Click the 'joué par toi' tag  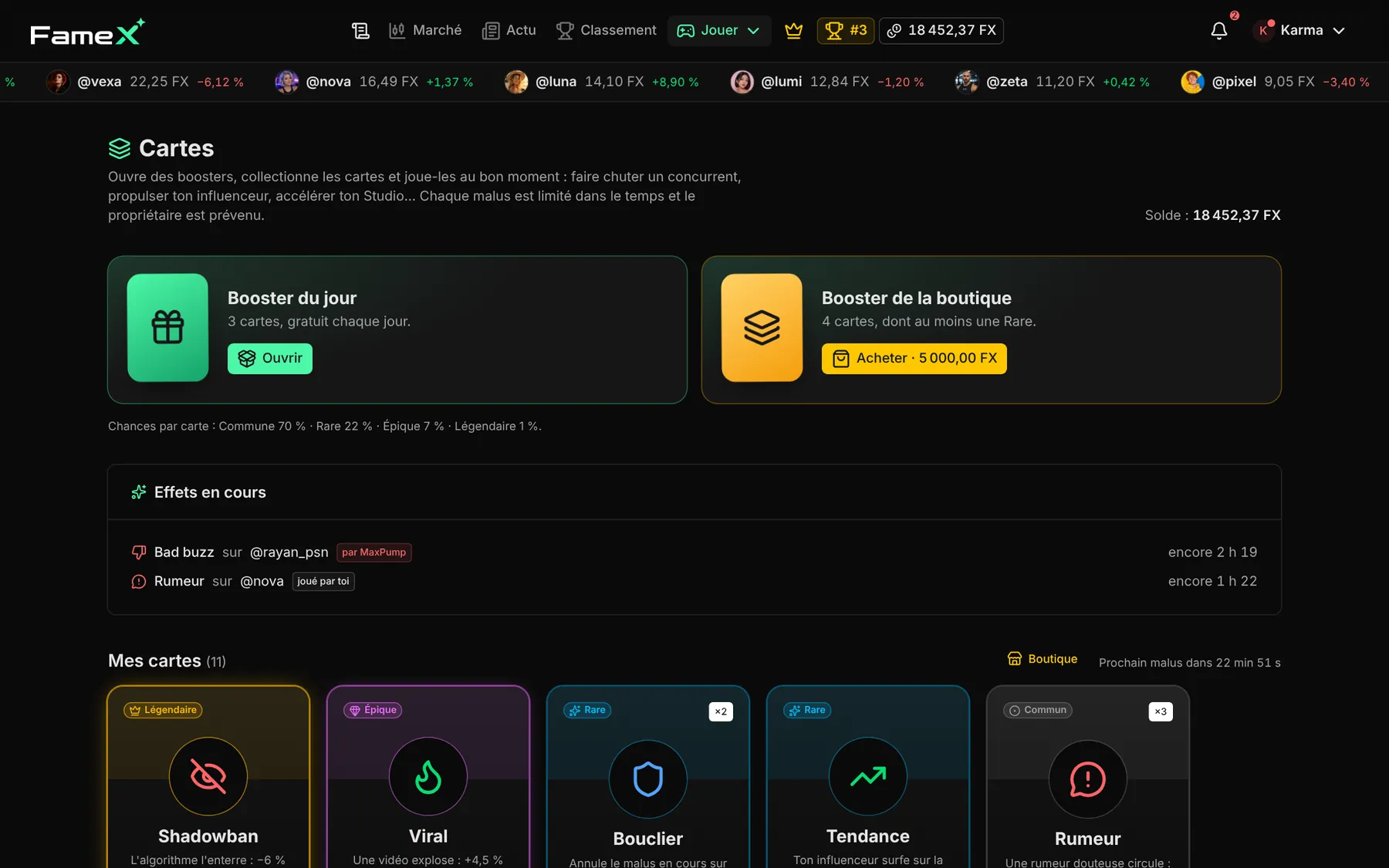(x=323, y=582)
